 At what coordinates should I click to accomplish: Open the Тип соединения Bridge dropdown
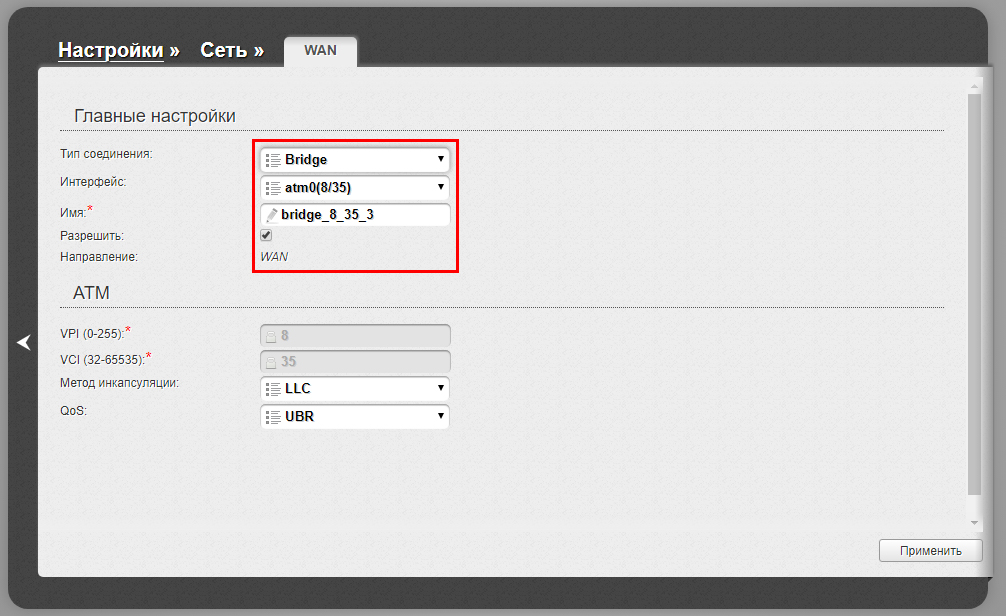[355, 159]
